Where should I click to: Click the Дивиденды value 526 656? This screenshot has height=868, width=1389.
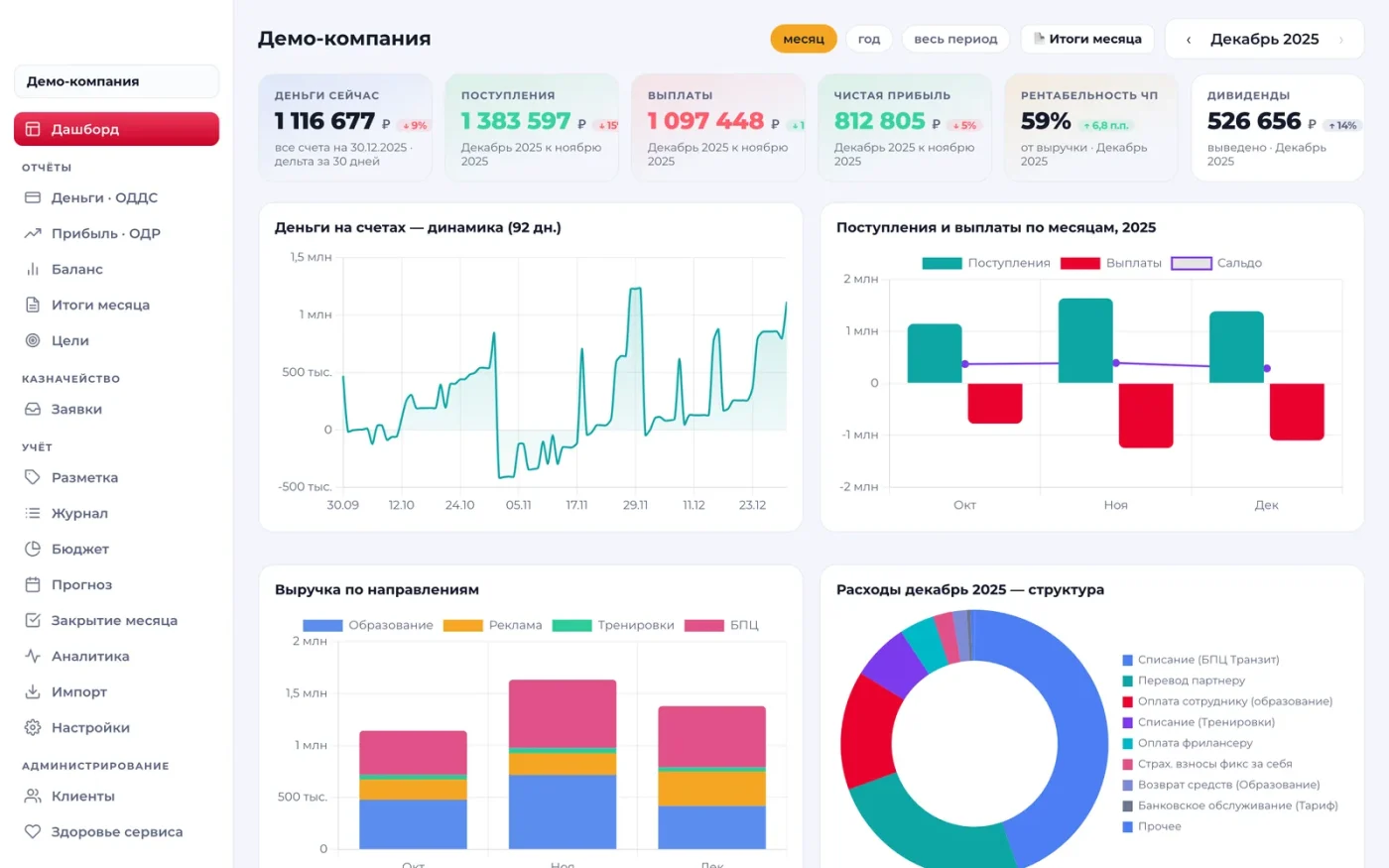pos(1254,121)
